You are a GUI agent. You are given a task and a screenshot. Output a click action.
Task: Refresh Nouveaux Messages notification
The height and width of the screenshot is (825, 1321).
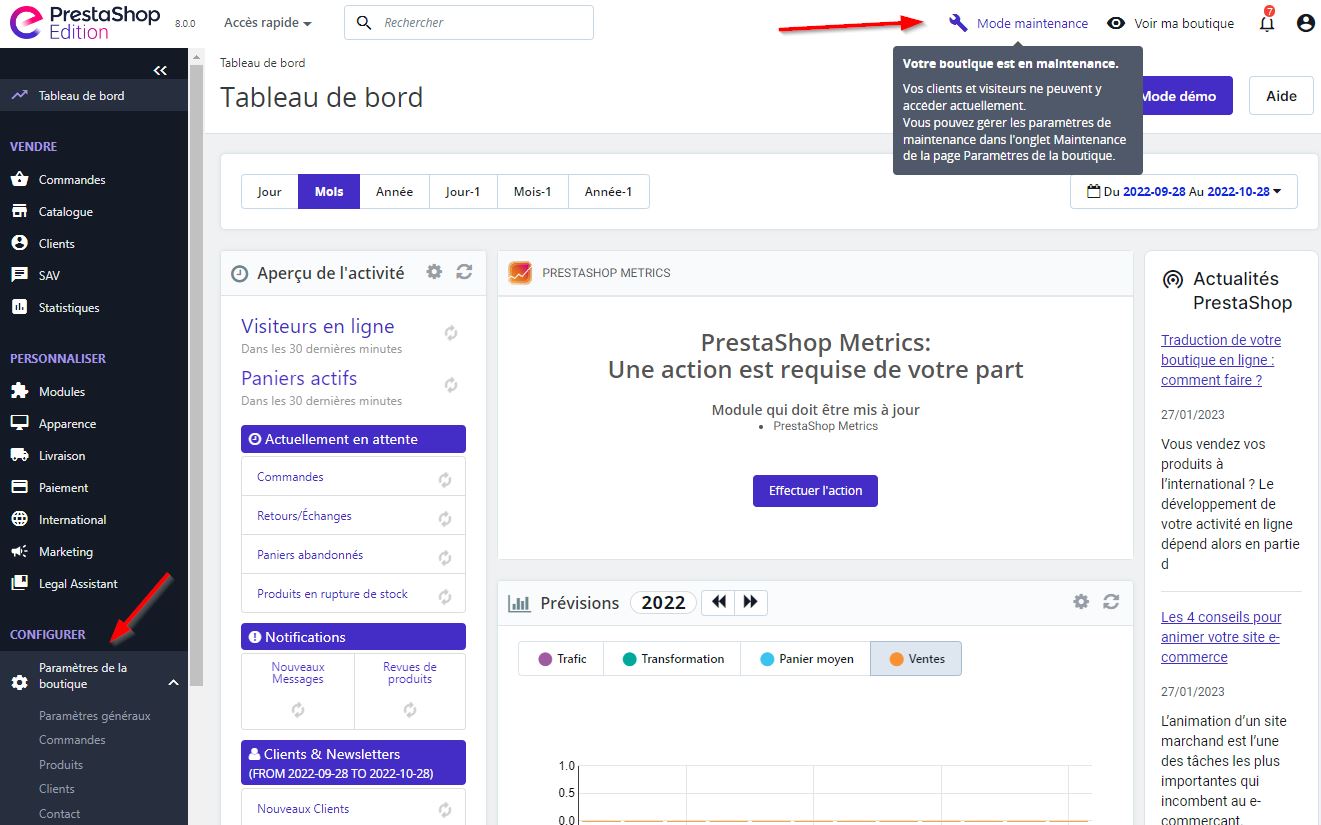tap(298, 710)
